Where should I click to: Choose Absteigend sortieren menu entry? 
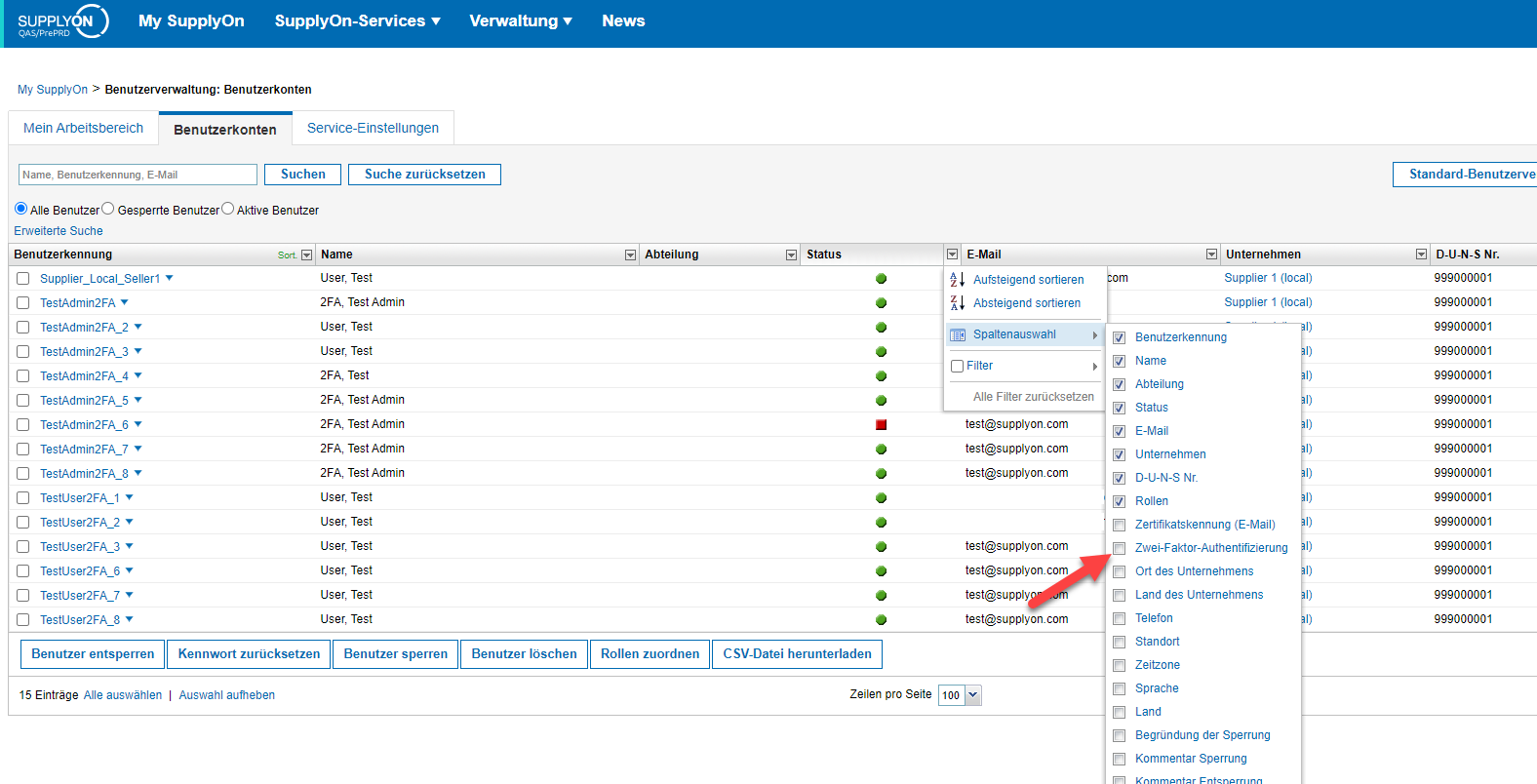tap(1026, 303)
